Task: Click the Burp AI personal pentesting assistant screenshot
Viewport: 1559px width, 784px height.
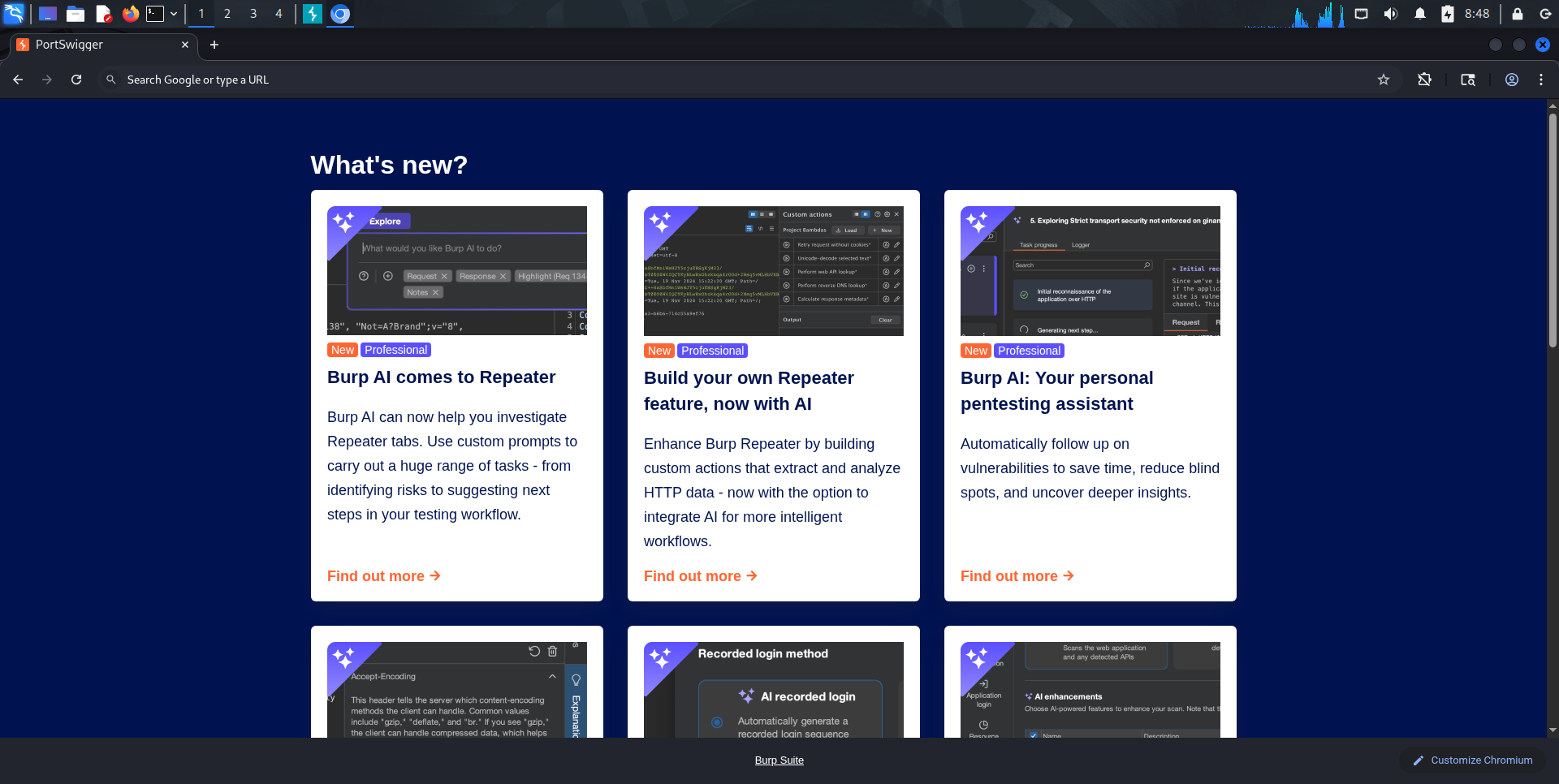Action: click(x=1090, y=271)
